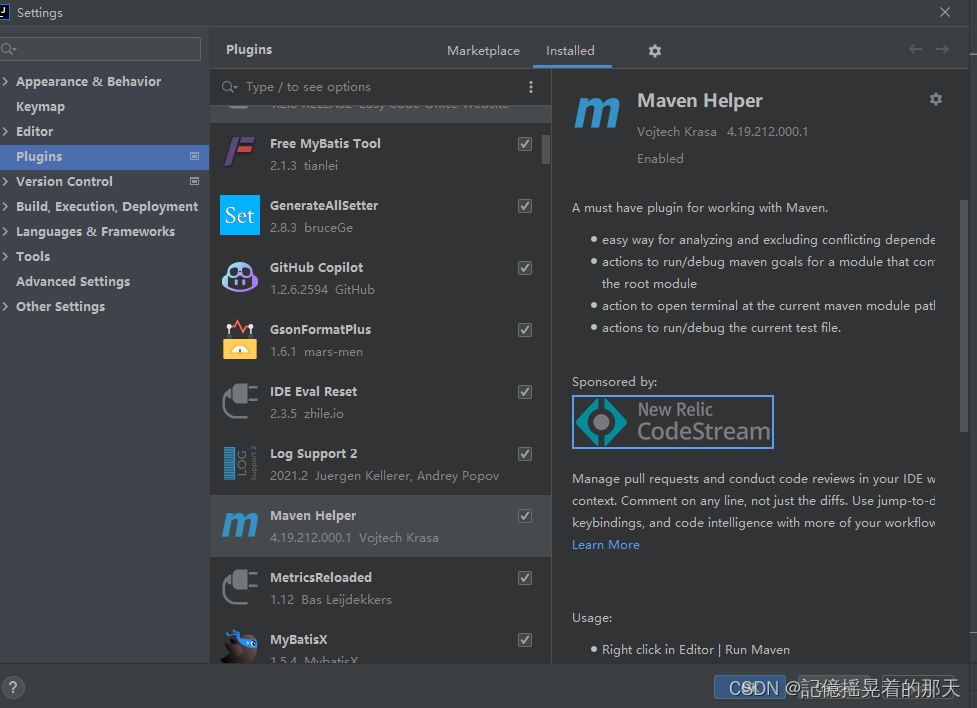Image resolution: width=977 pixels, height=708 pixels.
Task: Click the forward navigation arrow
Action: [942, 49]
